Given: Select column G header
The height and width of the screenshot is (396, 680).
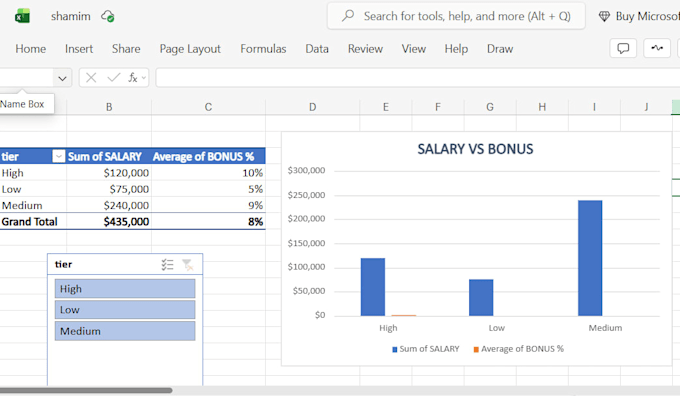Looking at the screenshot, I should [x=490, y=107].
